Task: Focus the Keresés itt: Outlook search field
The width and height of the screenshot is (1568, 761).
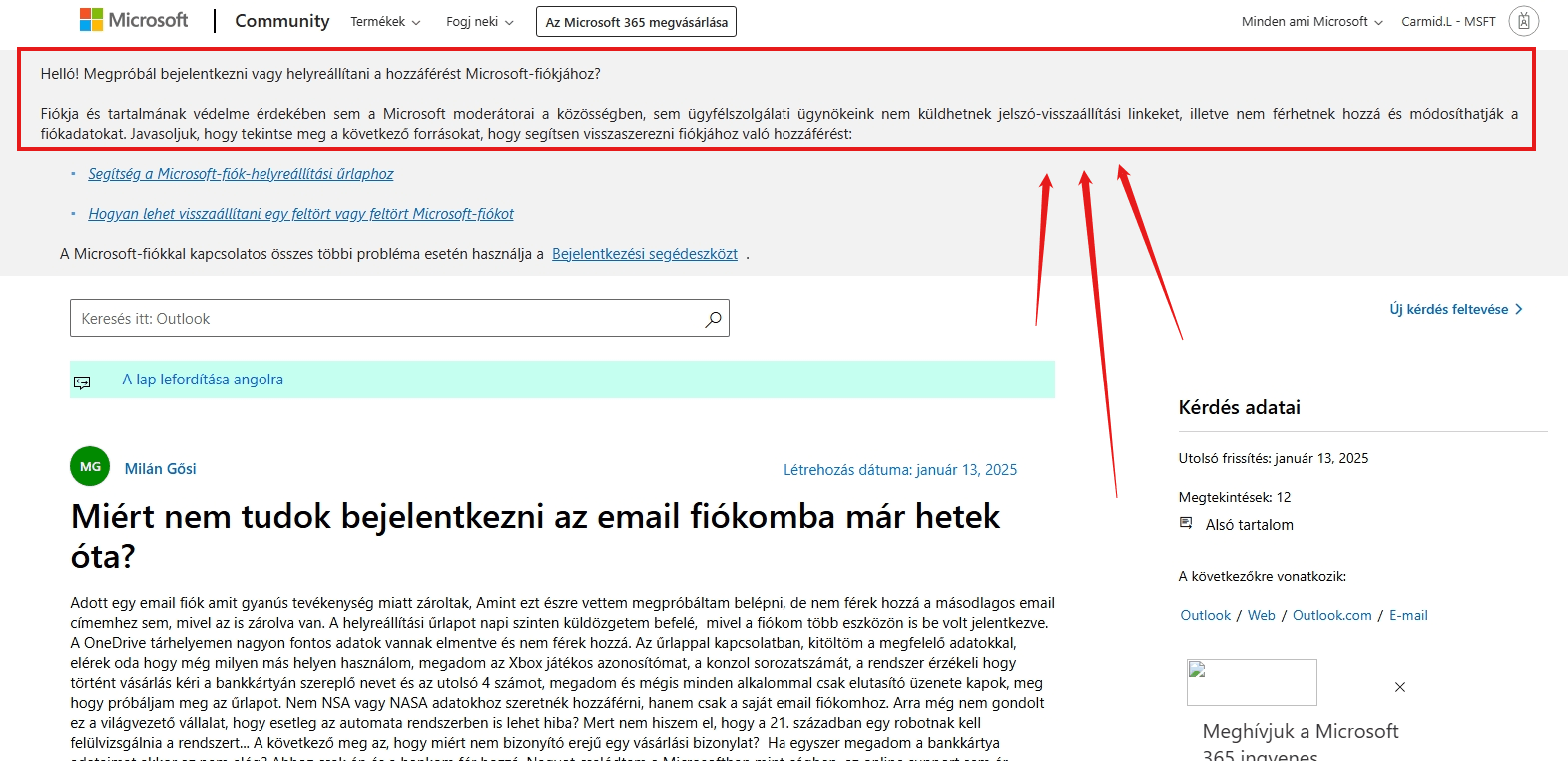Action: point(399,318)
